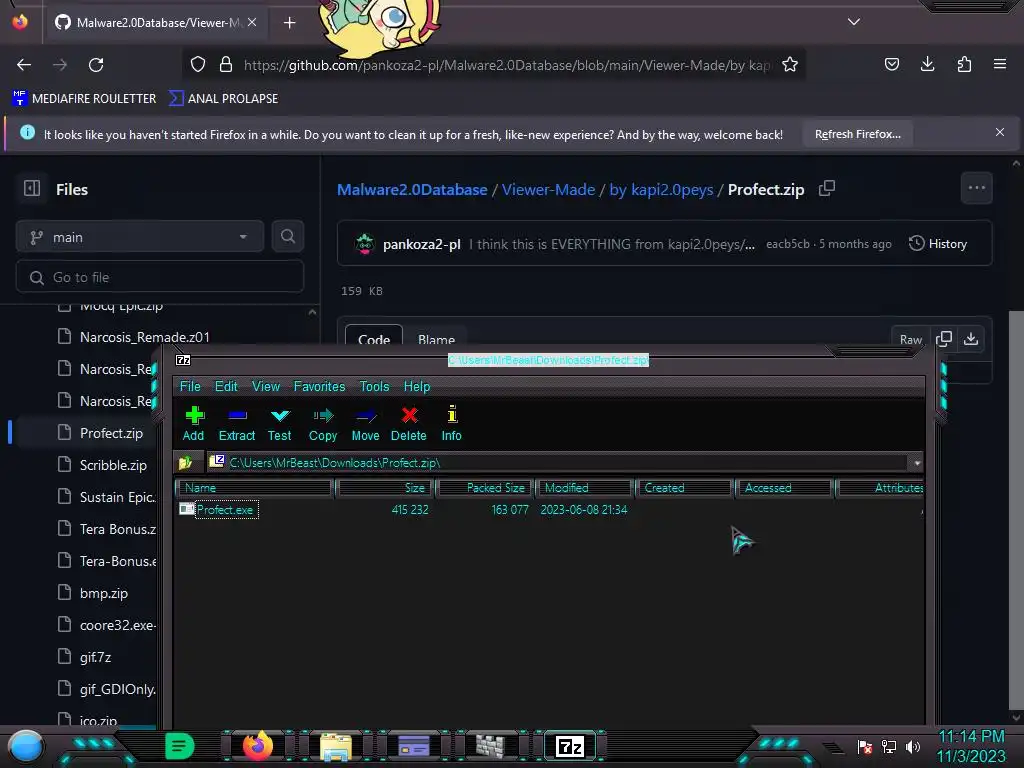
Task: Click the Refresh Firefox... button
Action: (857, 134)
